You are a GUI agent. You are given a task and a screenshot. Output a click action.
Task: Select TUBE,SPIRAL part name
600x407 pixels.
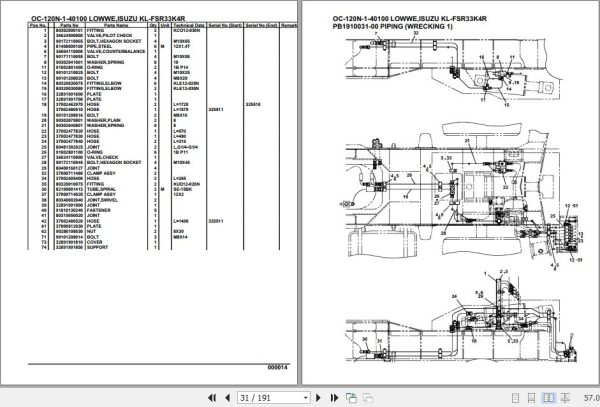coord(101,189)
